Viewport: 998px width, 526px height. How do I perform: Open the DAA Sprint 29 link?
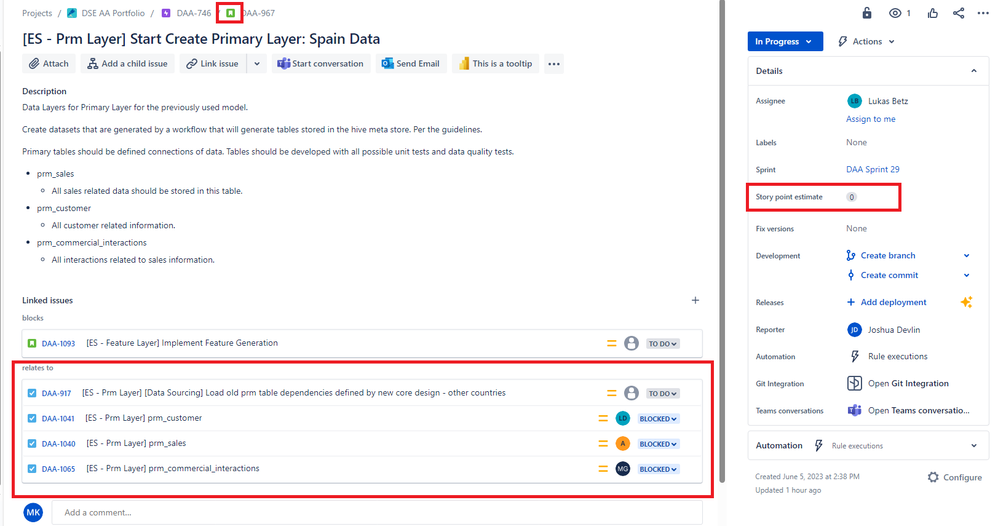(x=873, y=169)
